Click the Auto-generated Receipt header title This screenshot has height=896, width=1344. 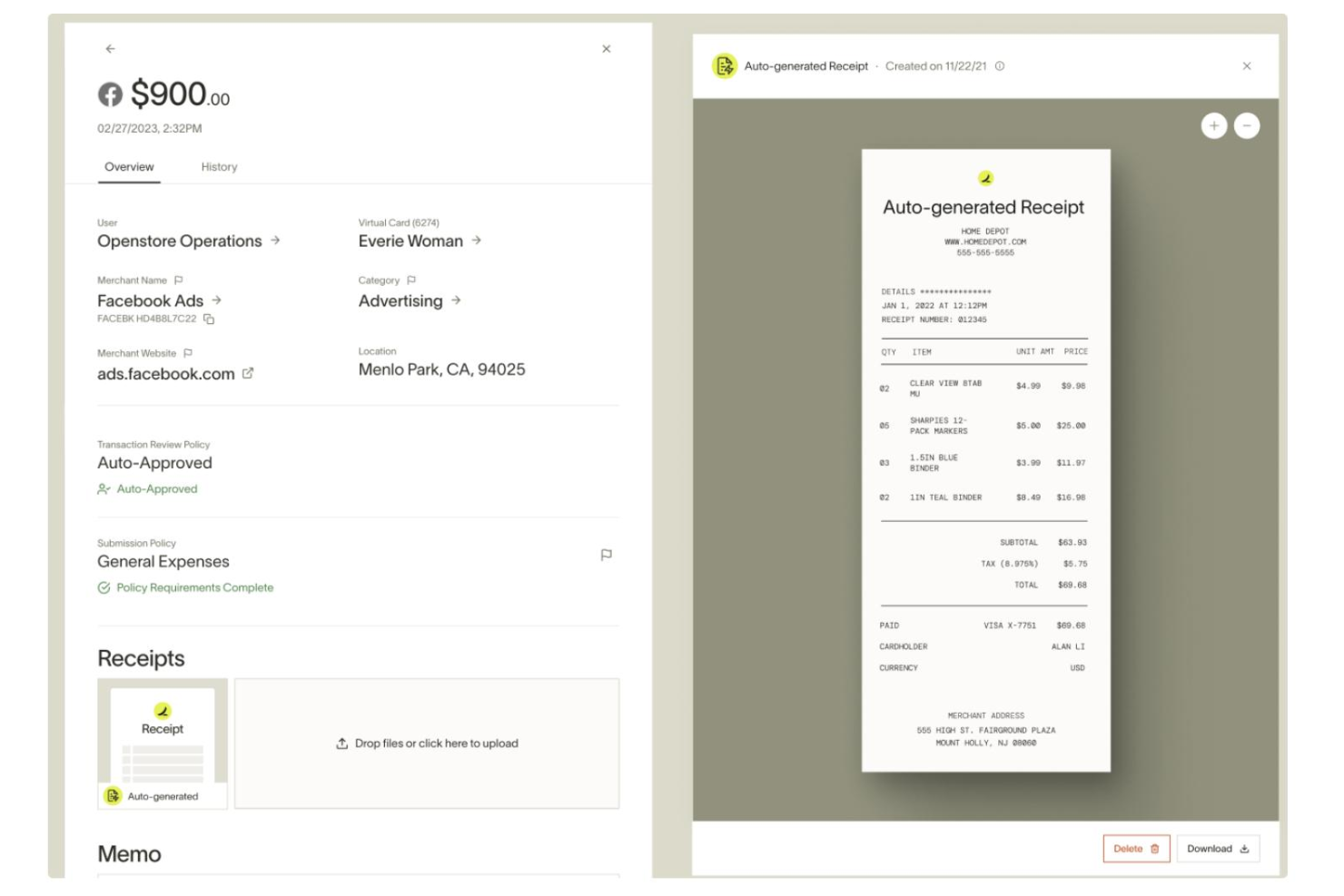point(805,66)
